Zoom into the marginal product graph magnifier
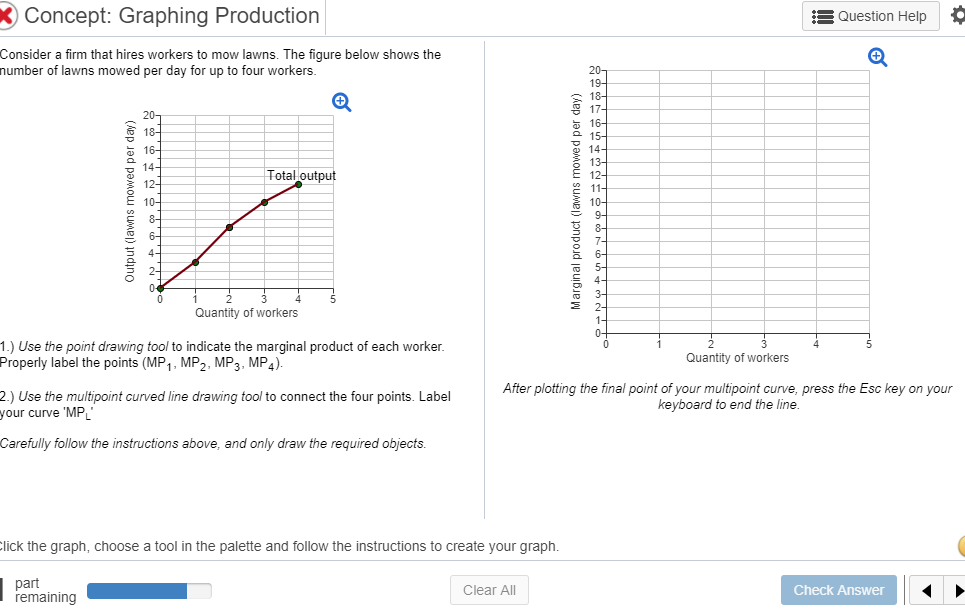This screenshot has width=965, height=612. pos(877,57)
